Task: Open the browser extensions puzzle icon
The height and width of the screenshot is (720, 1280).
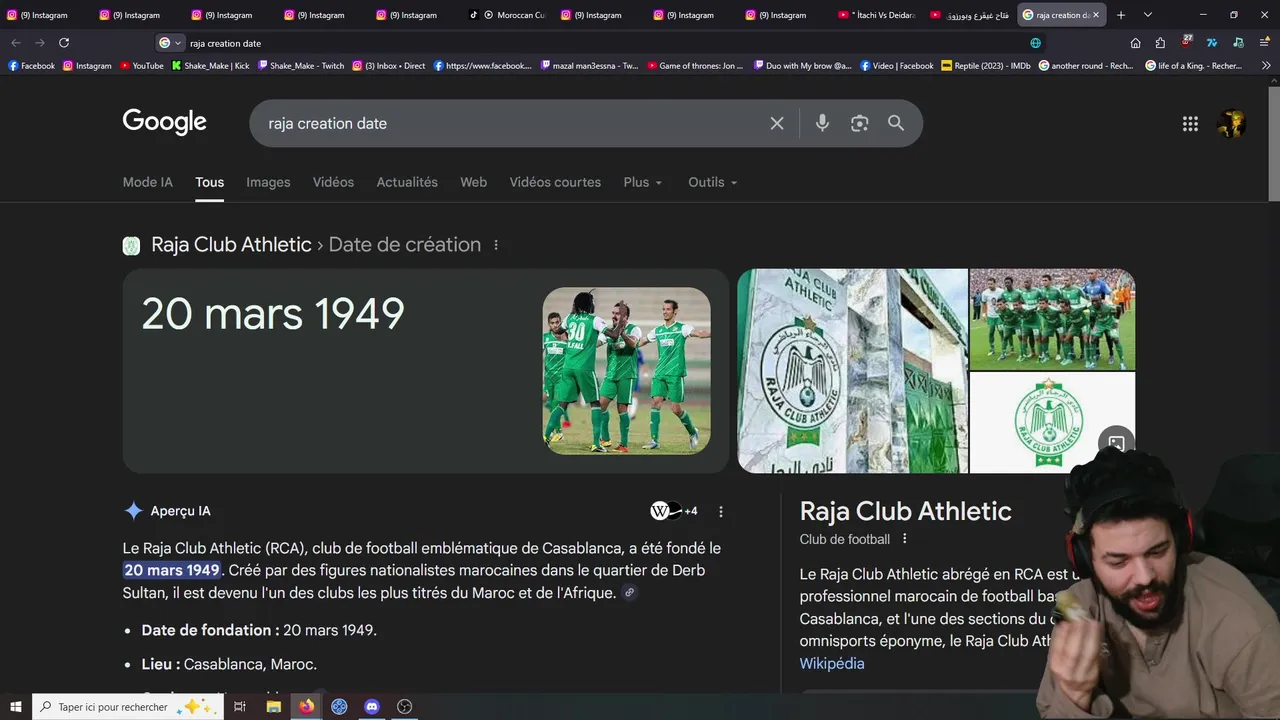Action: 1160,43
